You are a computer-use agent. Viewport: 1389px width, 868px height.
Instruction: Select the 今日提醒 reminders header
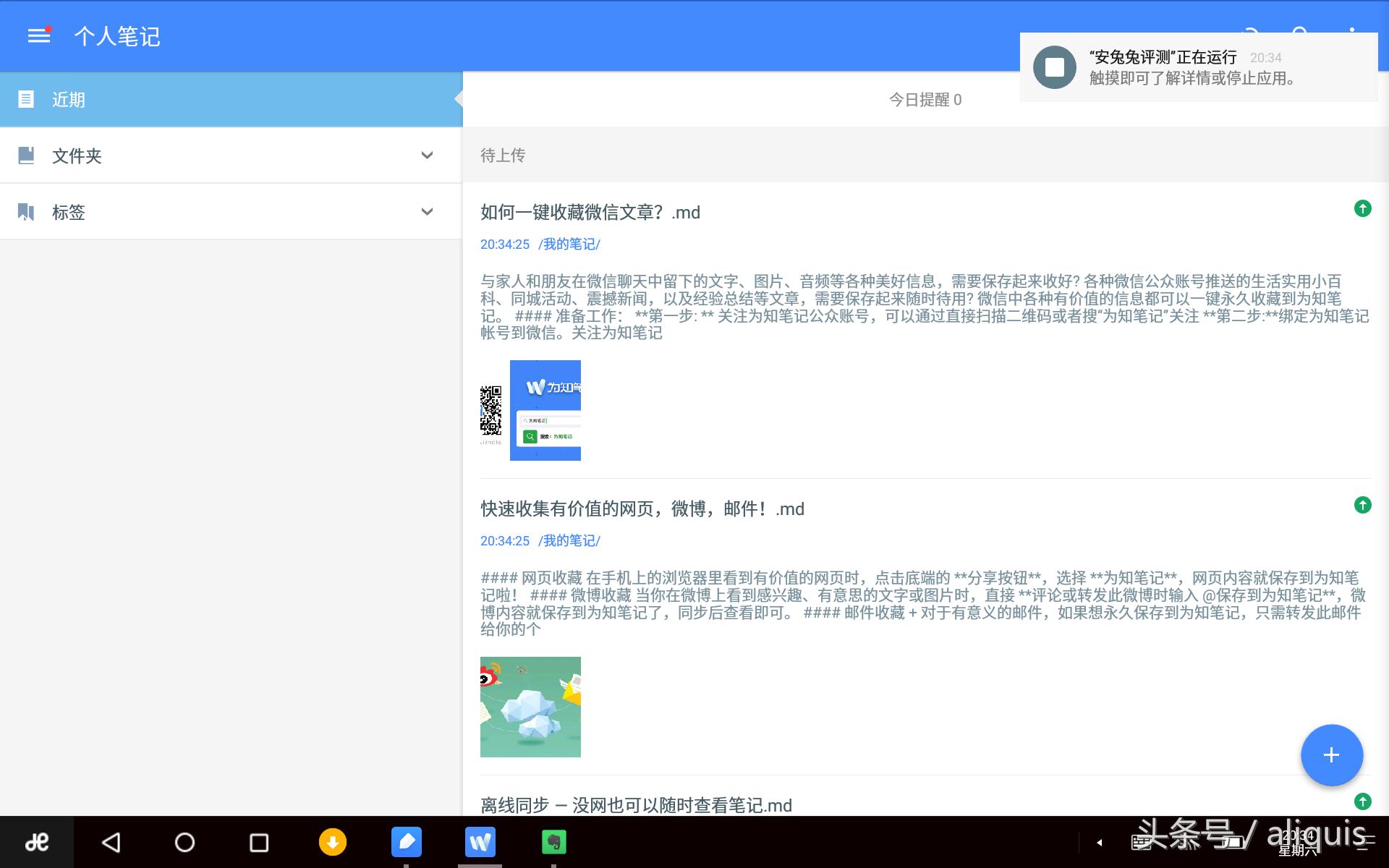pyautogui.click(x=925, y=100)
